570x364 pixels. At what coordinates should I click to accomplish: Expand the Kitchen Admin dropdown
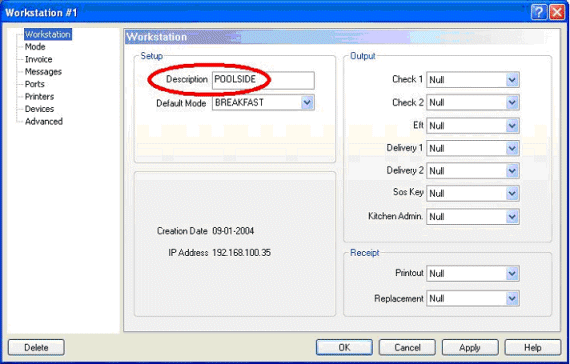[x=512, y=216]
